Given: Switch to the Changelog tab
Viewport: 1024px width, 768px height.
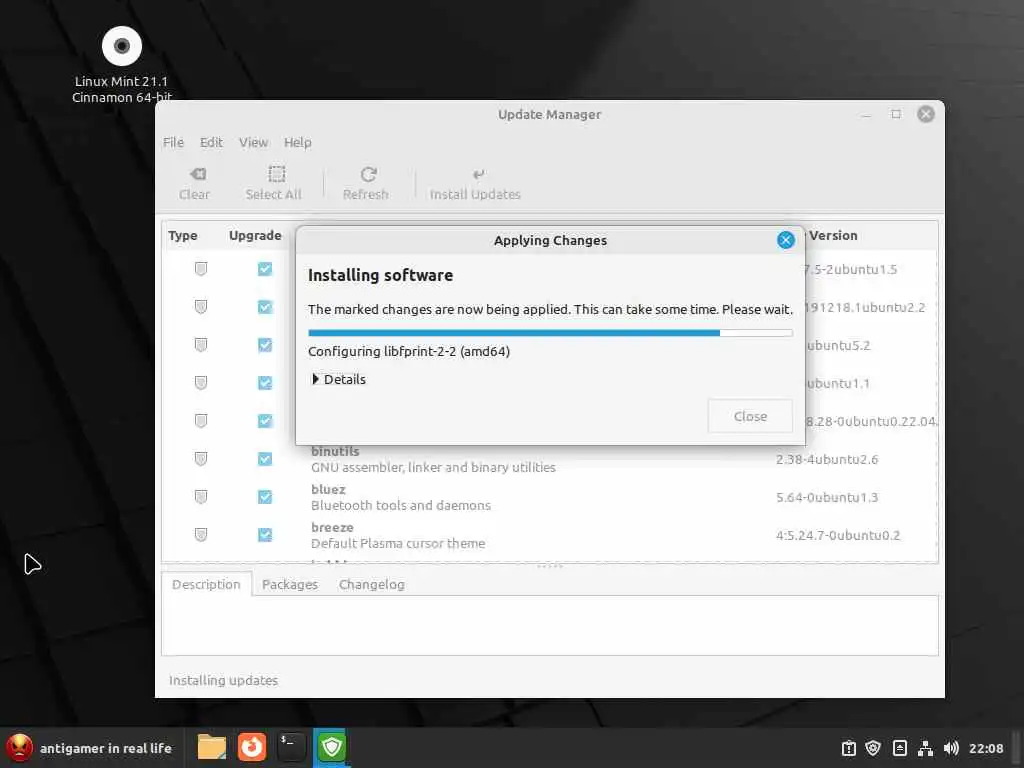Looking at the screenshot, I should (x=372, y=584).
